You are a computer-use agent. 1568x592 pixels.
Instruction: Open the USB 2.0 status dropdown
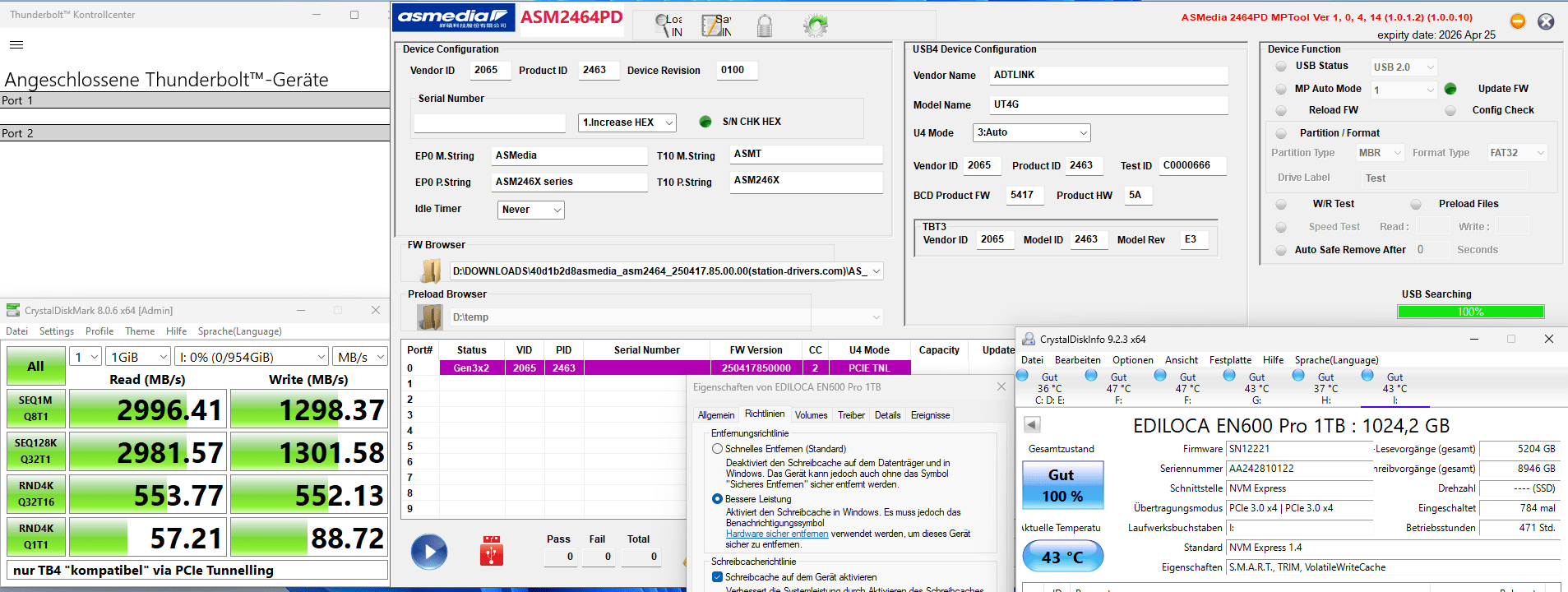click(x=1404, y=67)
